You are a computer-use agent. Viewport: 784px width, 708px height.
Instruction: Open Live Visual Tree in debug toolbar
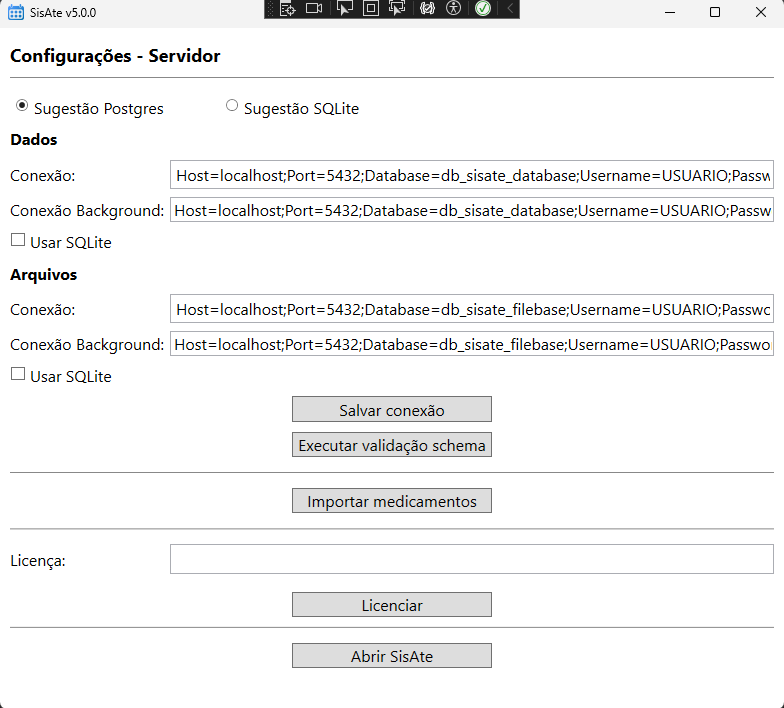click(x=288, y=9)
